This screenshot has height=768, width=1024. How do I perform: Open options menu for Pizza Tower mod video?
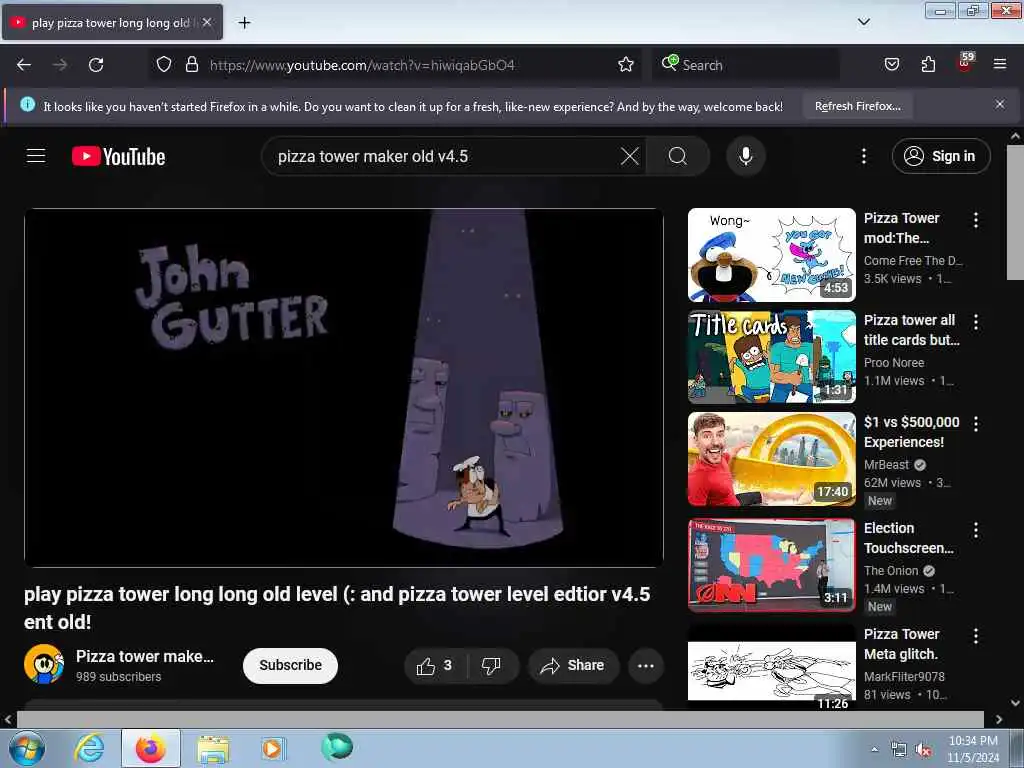coord(976,220)
